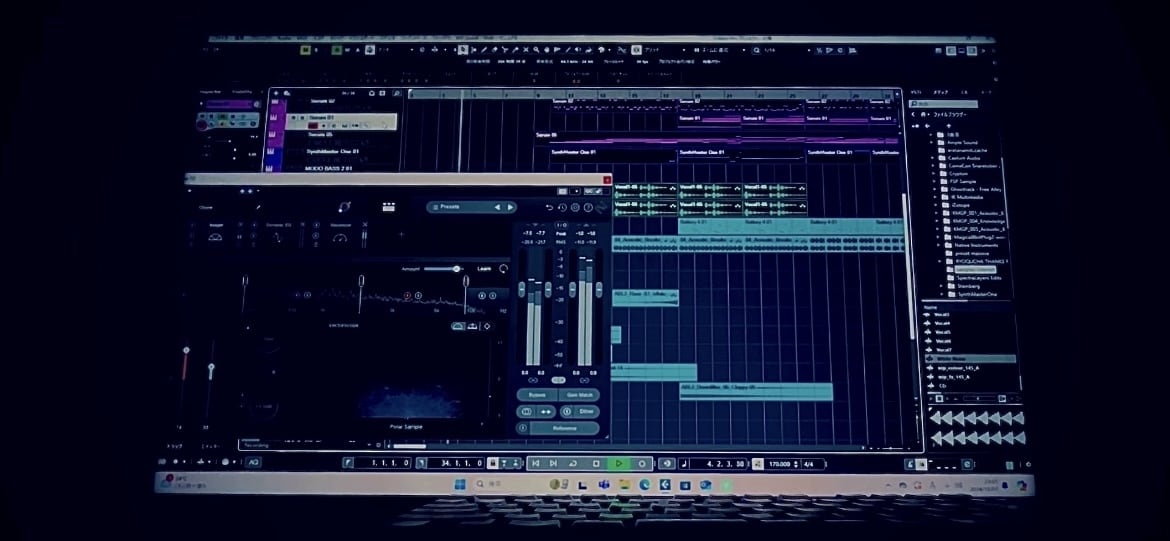1170x541 pixels.
Task: Click the Bypass button in Ozone
Action: point(537,395)
